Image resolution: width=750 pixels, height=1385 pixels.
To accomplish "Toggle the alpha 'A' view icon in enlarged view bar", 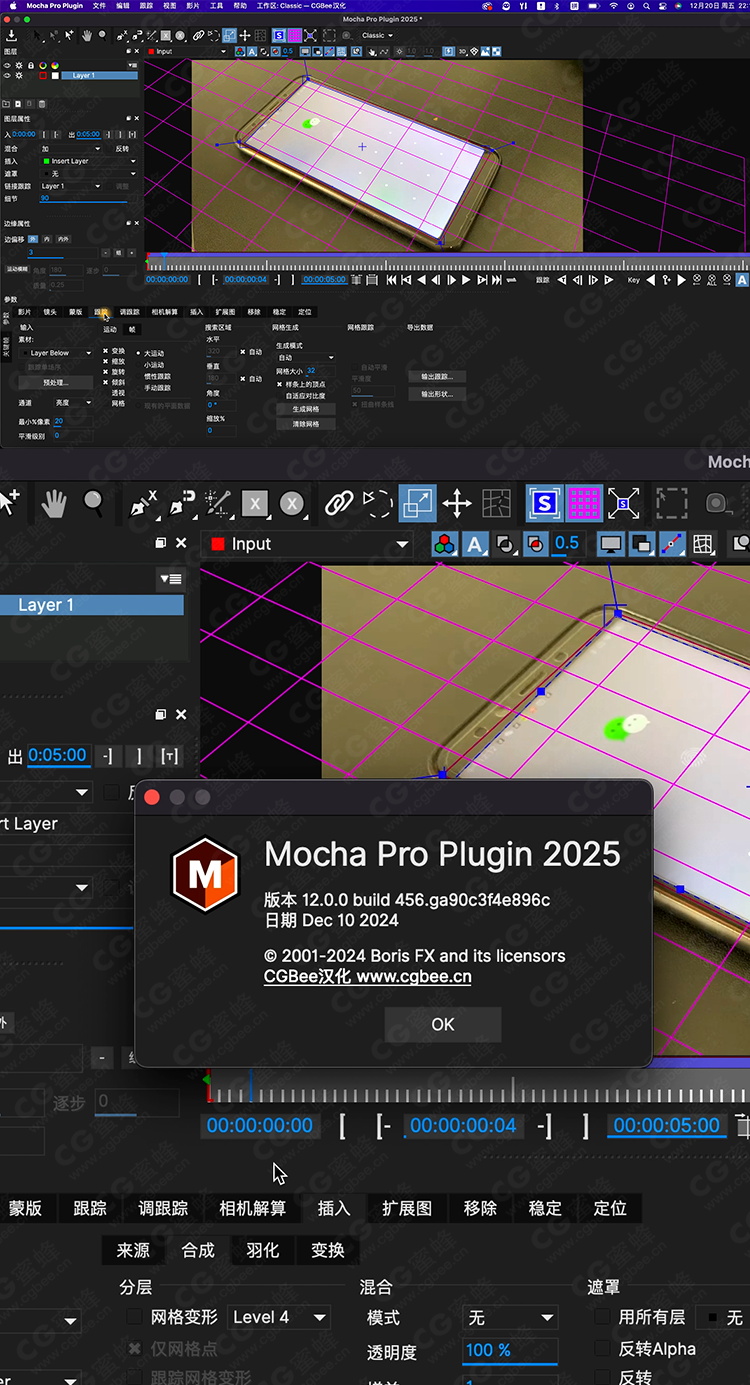I will pyautogui.click(x=475, y=544).
